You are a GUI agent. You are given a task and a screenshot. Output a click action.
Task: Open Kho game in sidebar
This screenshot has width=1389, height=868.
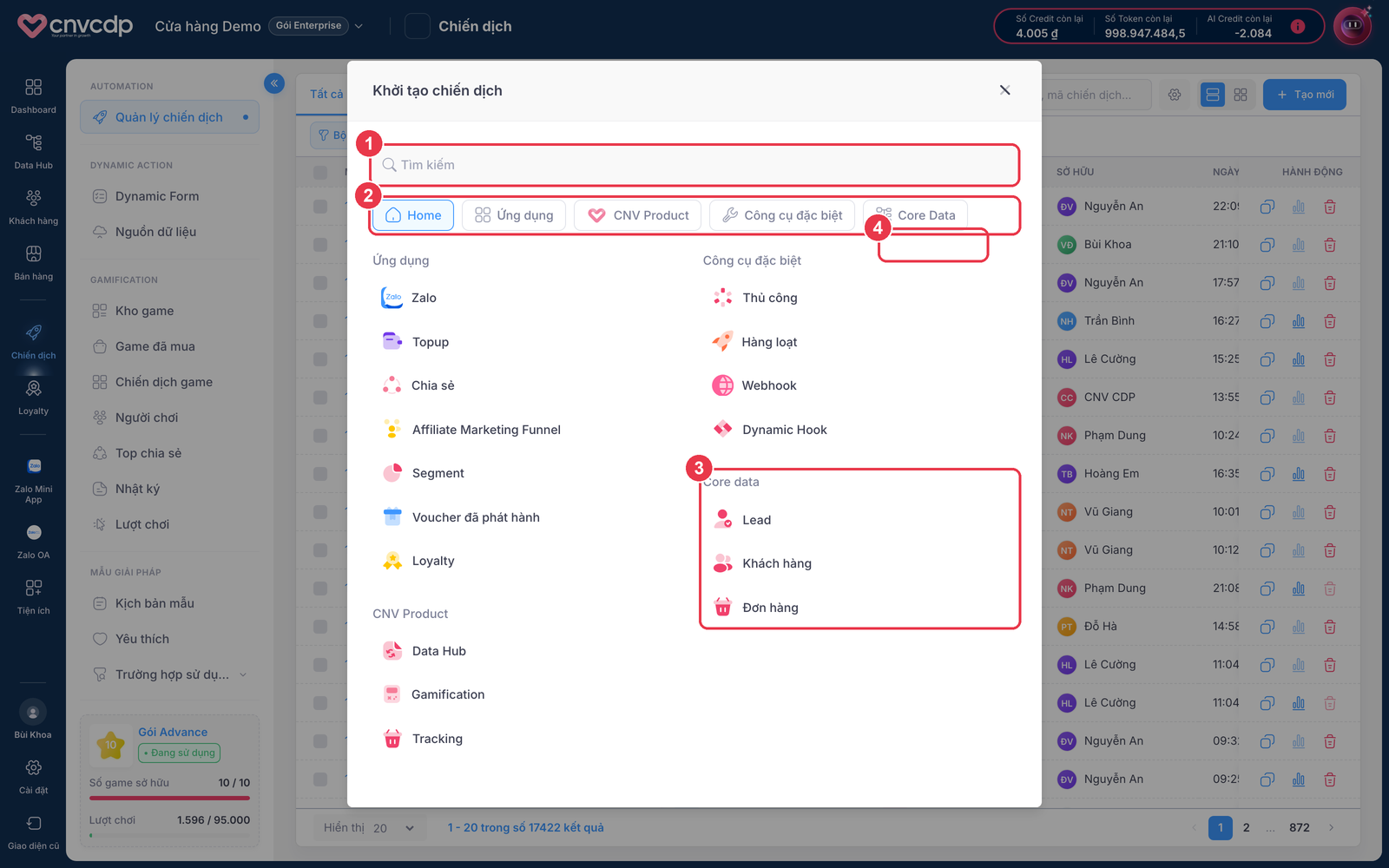(x=144, y=311)
